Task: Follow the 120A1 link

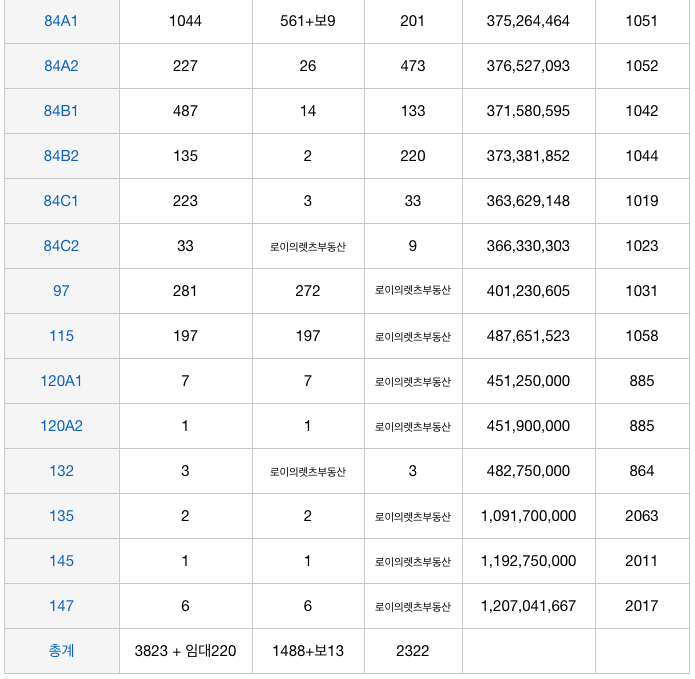Action: [61, 381]
